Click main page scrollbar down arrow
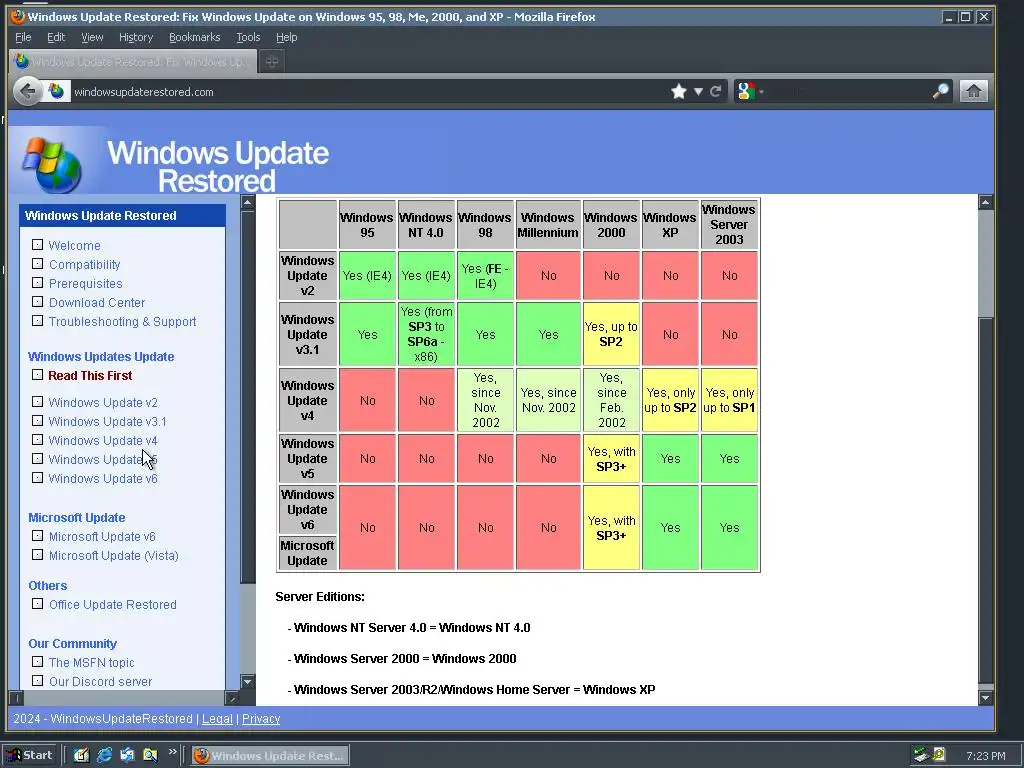 [x=985, y=697]
